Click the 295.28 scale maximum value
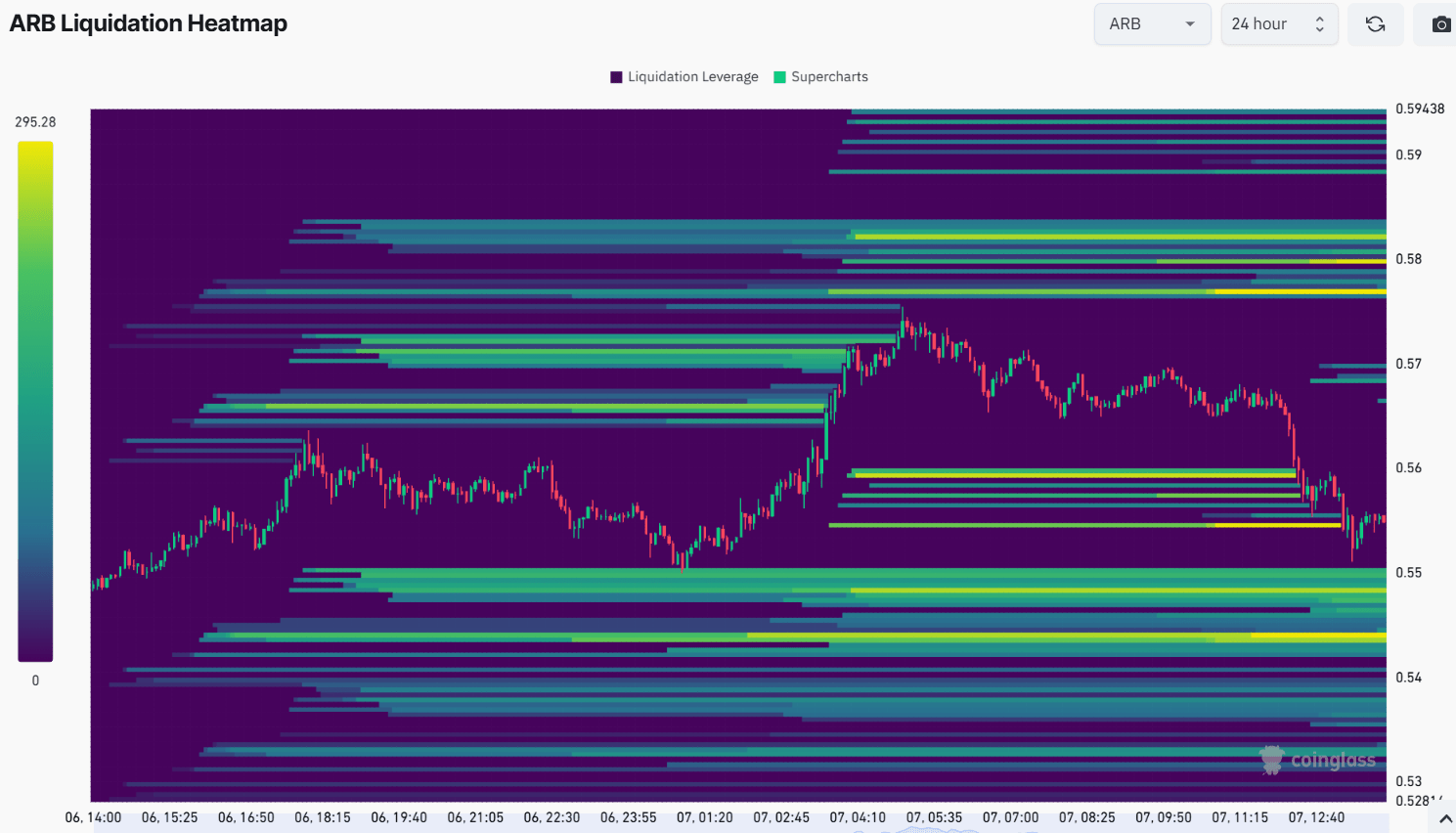1456x833 pixels. pyautogui.click(x=35, y=122)
